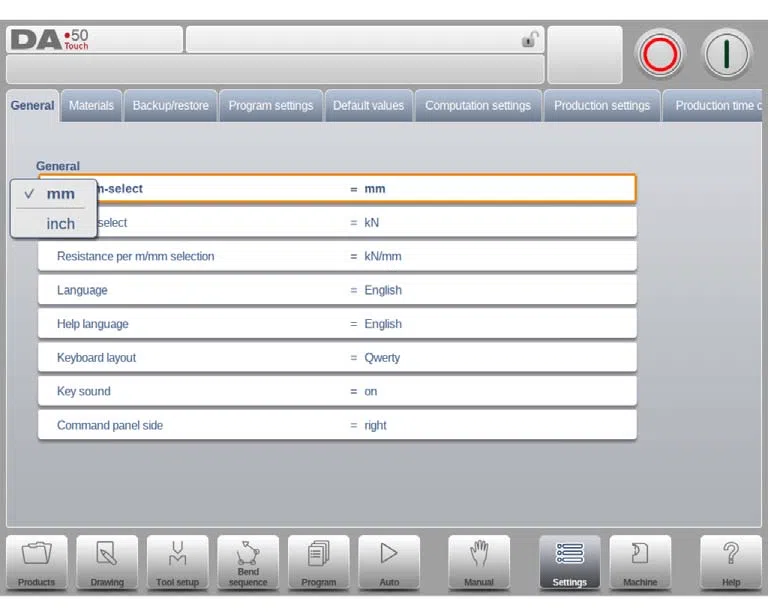The width and height of the screenshot is (768, 615).
Task: Open Manual mode hand icon
Action: pyautogui.click(x=479, y=562)
